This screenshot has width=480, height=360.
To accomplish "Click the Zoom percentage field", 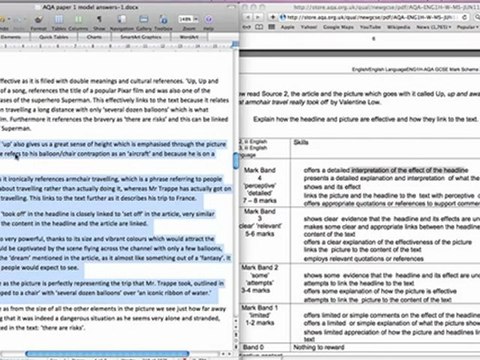I will [x=185, y=20].
